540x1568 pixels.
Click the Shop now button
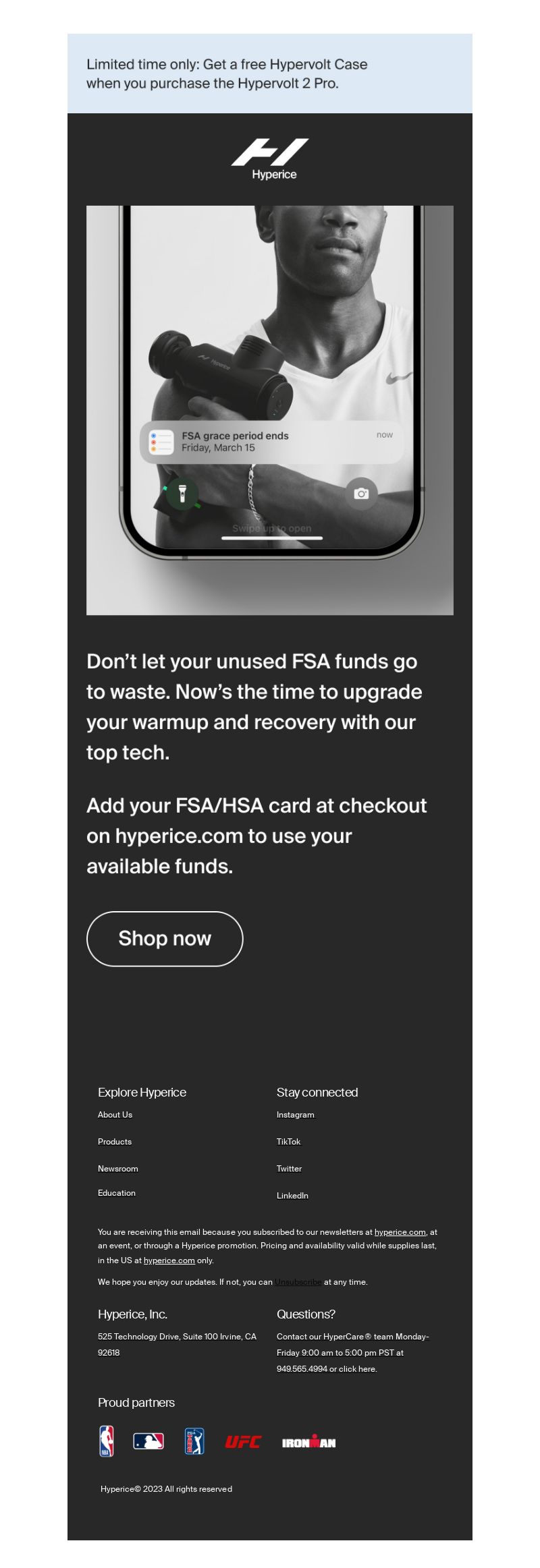pos(165,939)
